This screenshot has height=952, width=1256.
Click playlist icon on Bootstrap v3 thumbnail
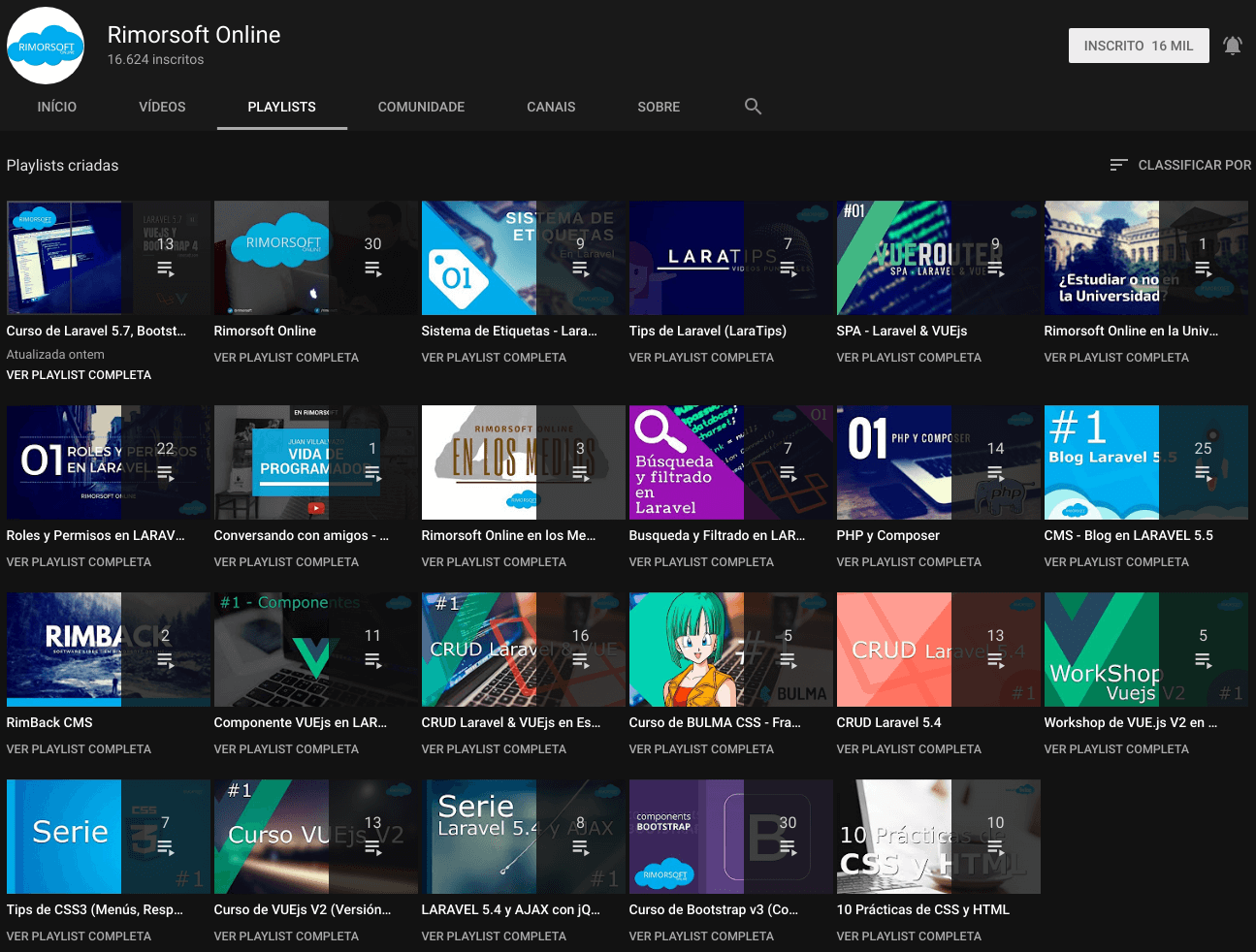pos(788,847)
